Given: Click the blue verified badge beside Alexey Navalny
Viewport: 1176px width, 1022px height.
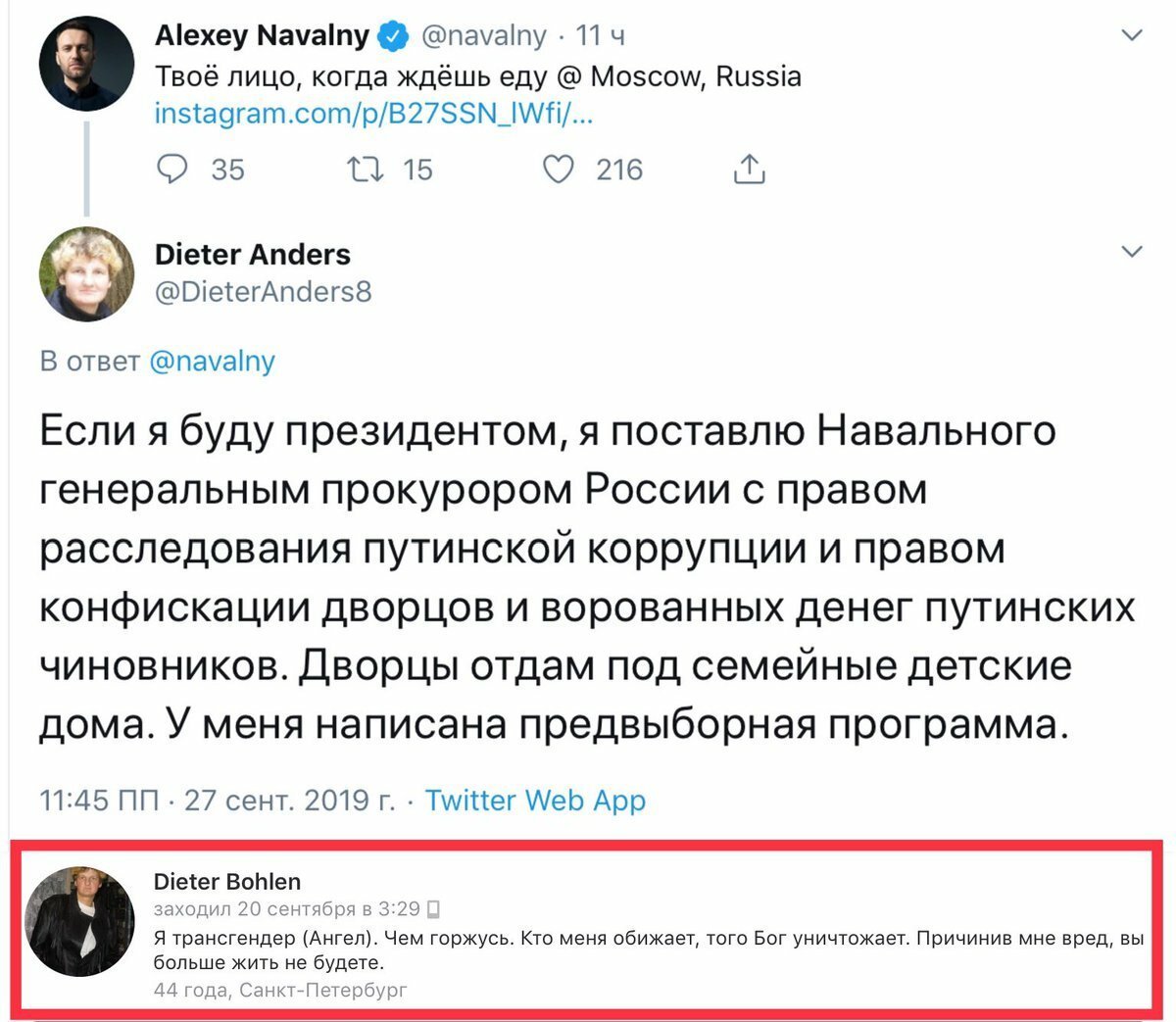Looking at the screenshot, I should pos(394,36).
